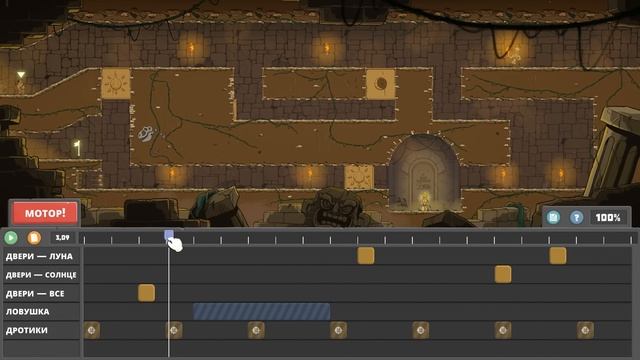
Task: Select the second ДРОТИКИ dart marker at playhead
Action: (x=174, y=330)
